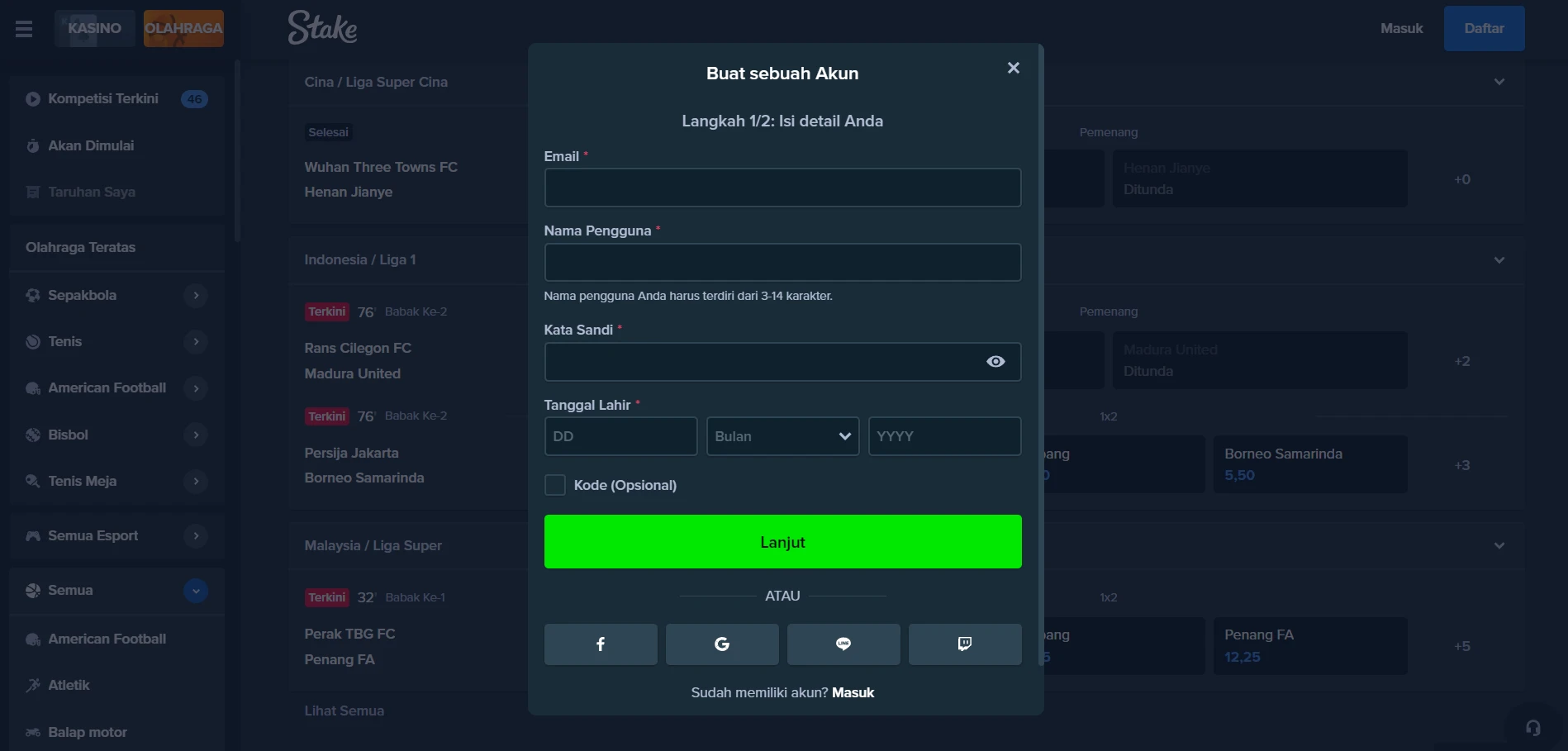Image resolution: width=1568 pixels, height=751 pixels.
Task: Click the DD day input field
Action: [620, 436]
